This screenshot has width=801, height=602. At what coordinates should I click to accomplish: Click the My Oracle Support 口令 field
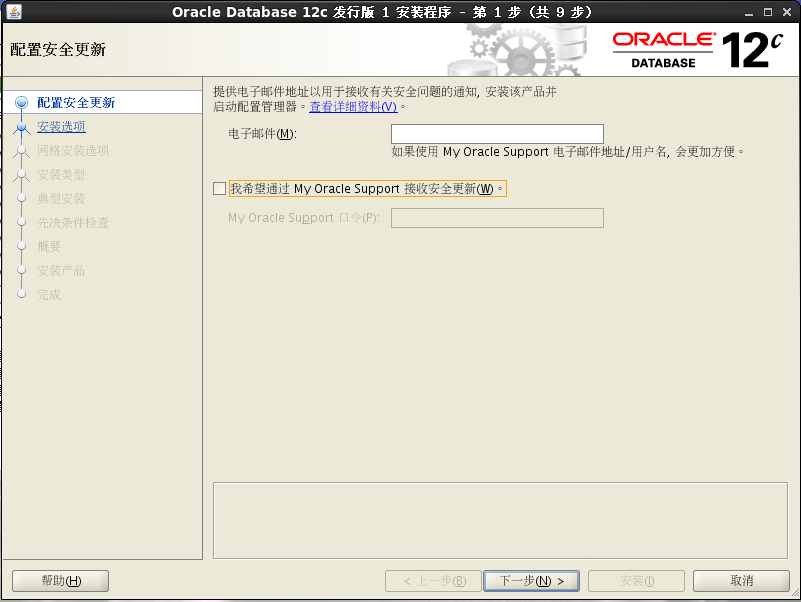pos(497,218)
